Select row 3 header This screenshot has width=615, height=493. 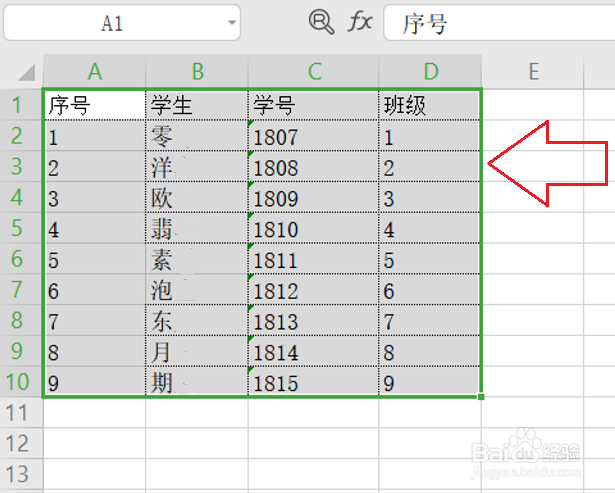21,166
